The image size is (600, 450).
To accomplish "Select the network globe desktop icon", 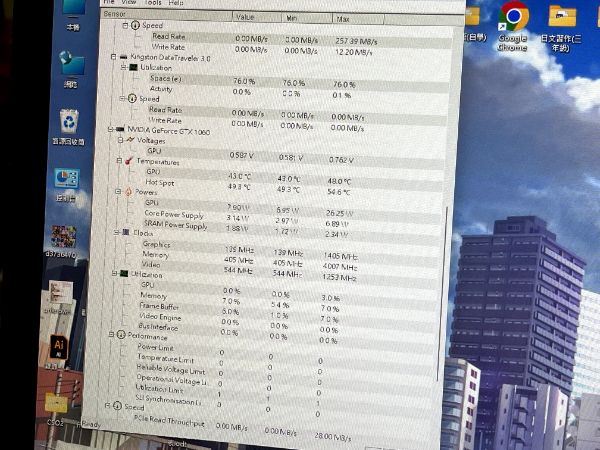I will click(x=72, y=69).
